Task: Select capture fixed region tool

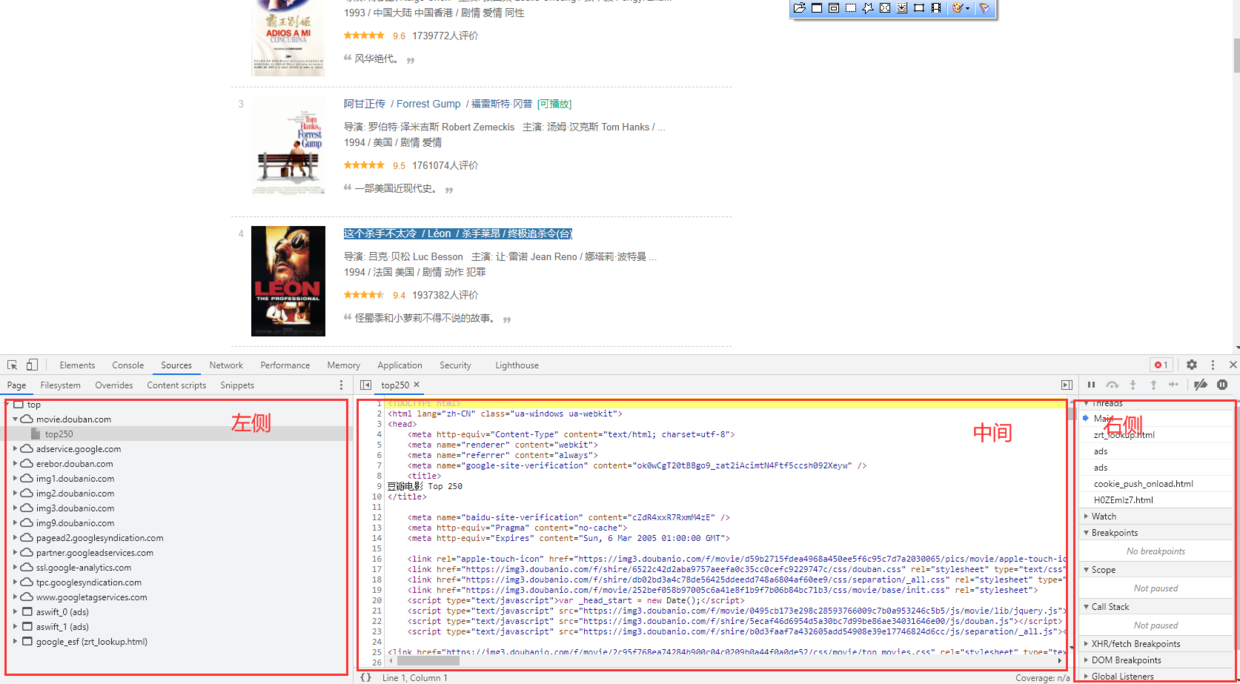Action: (919, 8)
